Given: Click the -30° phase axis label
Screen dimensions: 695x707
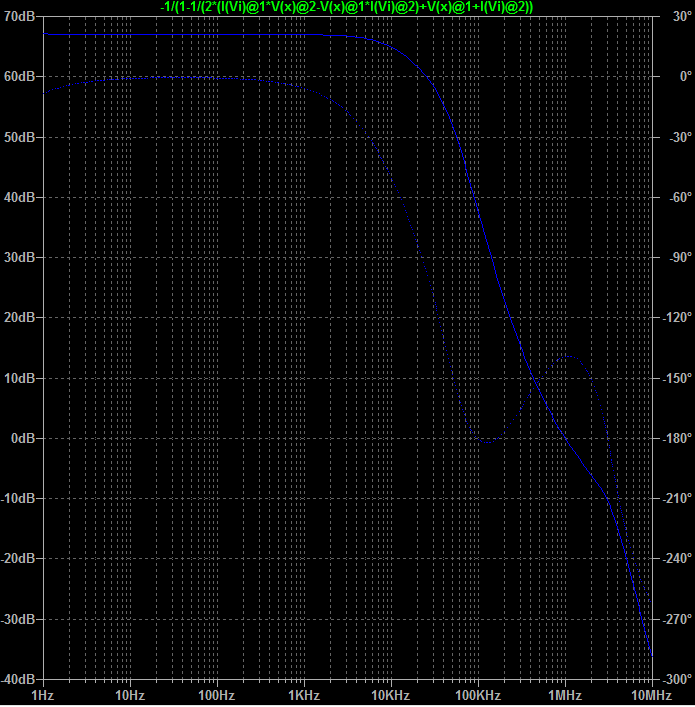Looking at the screenshot, I should [x=681, y=137].
